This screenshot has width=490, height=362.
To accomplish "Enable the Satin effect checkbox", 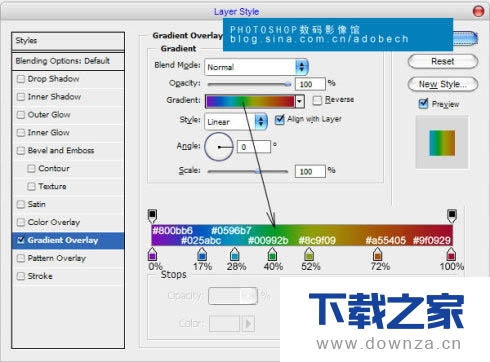I will [21, 204].
